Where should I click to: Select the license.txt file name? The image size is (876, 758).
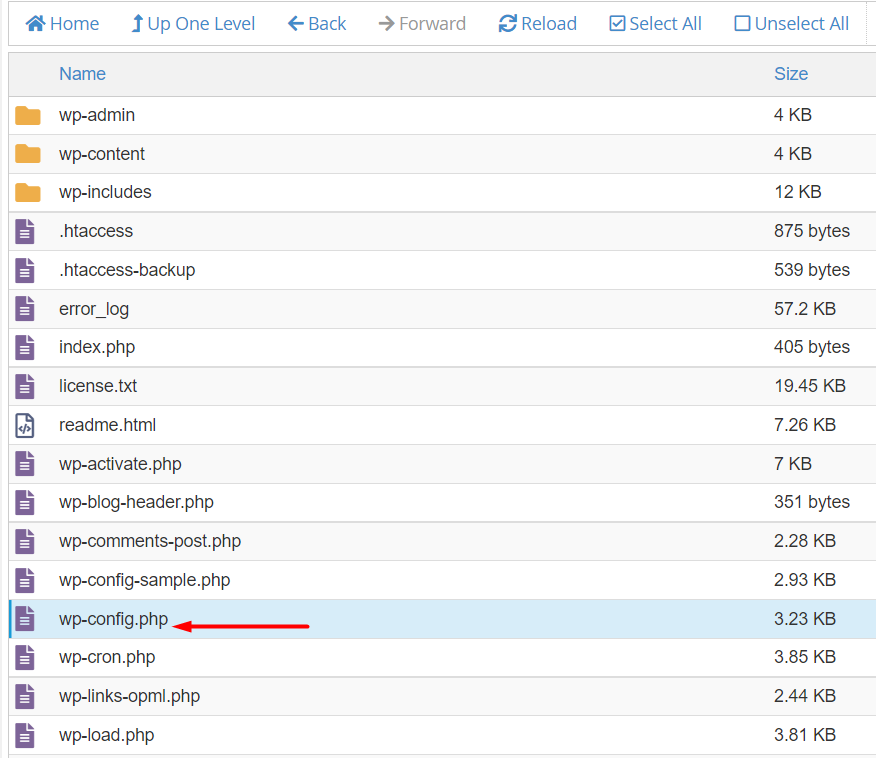point(98,386)
